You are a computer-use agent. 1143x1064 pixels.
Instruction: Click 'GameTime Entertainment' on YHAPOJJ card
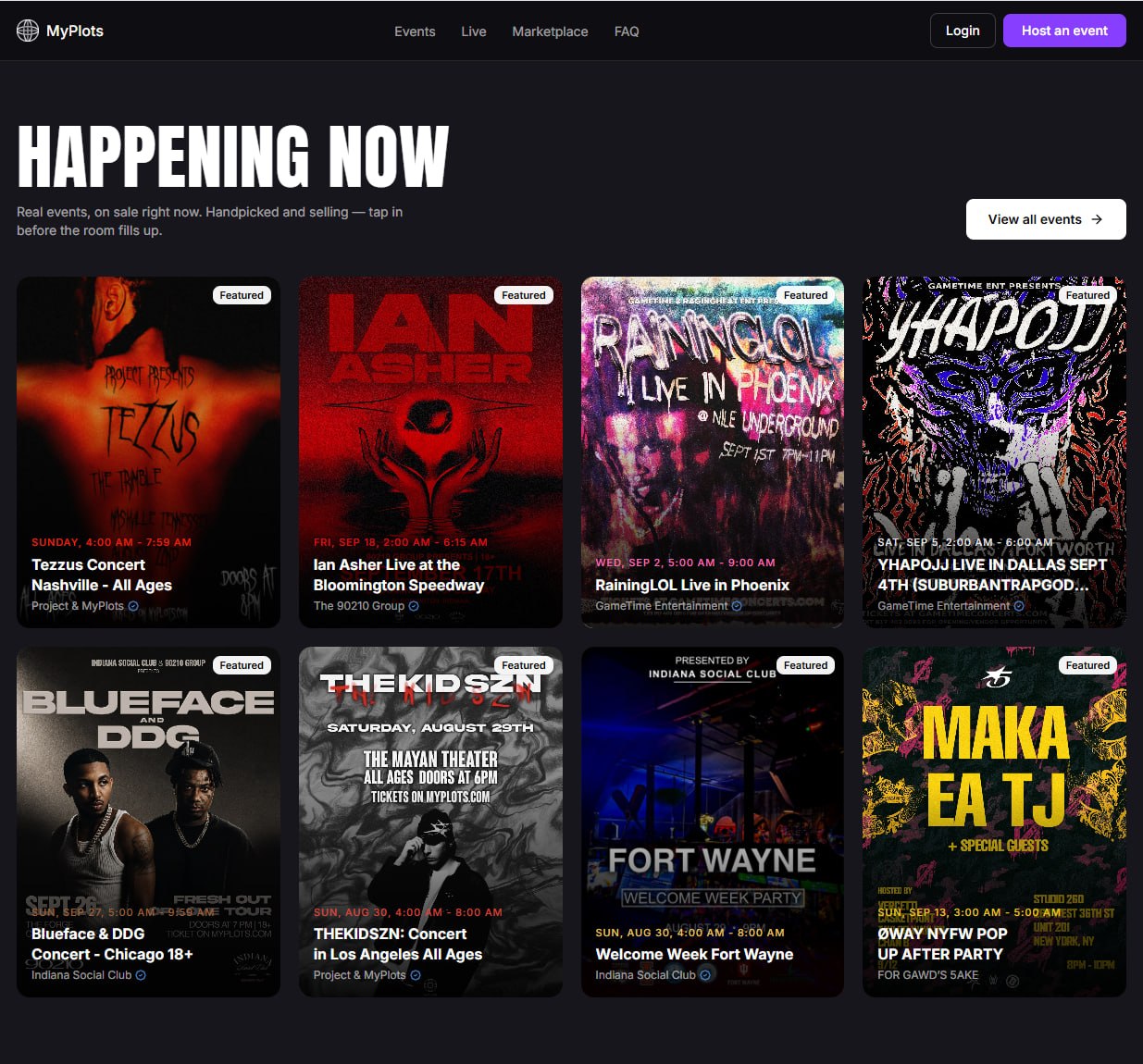[944, 606]
